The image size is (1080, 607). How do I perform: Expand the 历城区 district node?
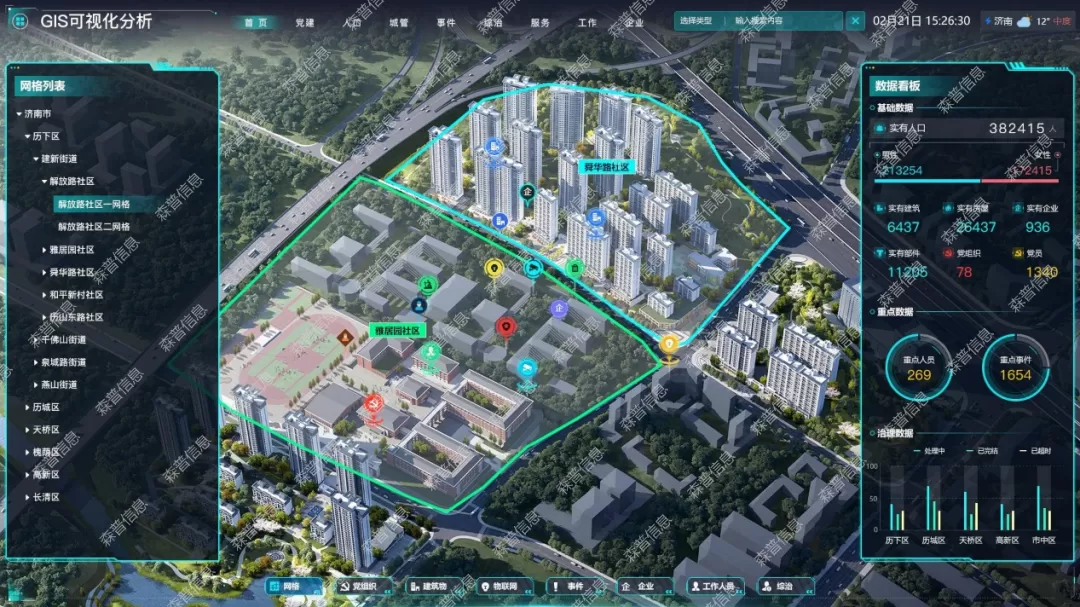[27, 407]
